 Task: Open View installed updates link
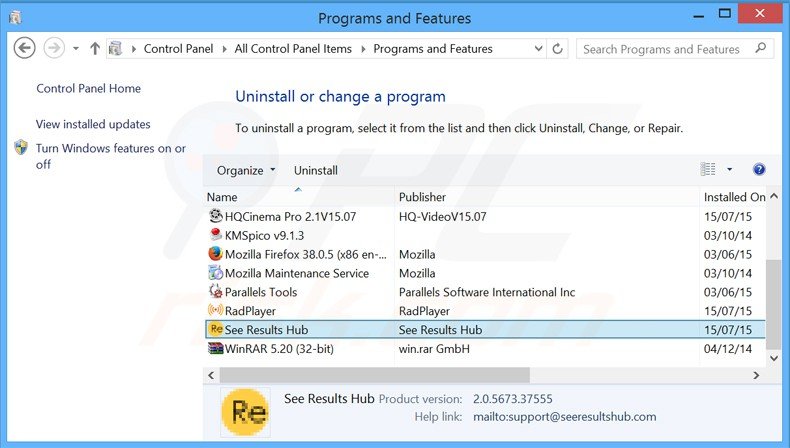point(93,124)
